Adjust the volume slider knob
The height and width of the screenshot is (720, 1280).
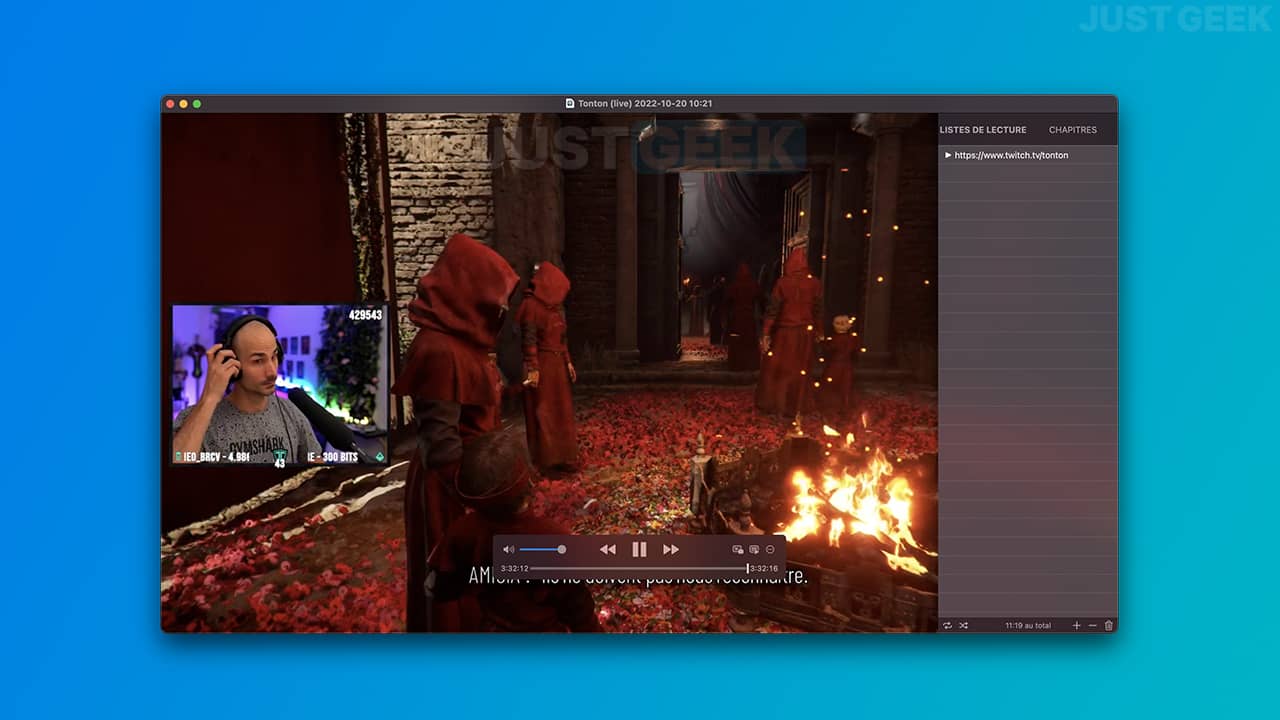562,549
